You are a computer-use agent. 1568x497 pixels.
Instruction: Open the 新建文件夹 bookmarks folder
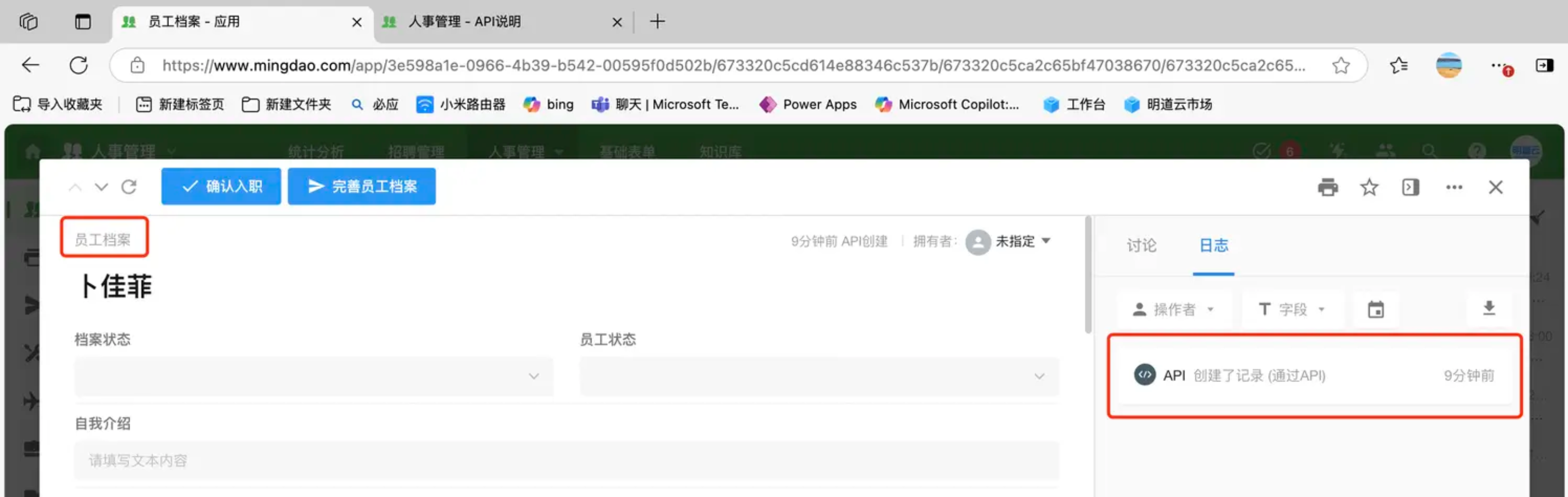(x=286, y=105)
